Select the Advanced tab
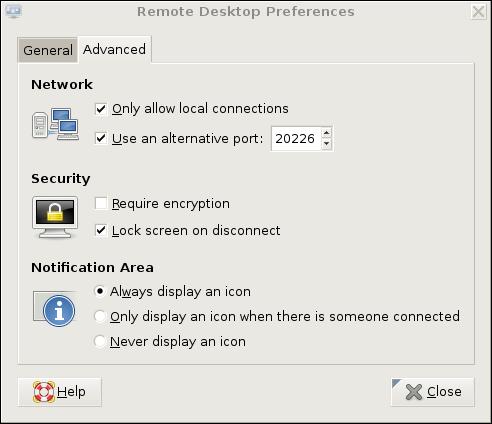Image resolution: width=492 pixels, height=424 pixels. coord(114,49)
